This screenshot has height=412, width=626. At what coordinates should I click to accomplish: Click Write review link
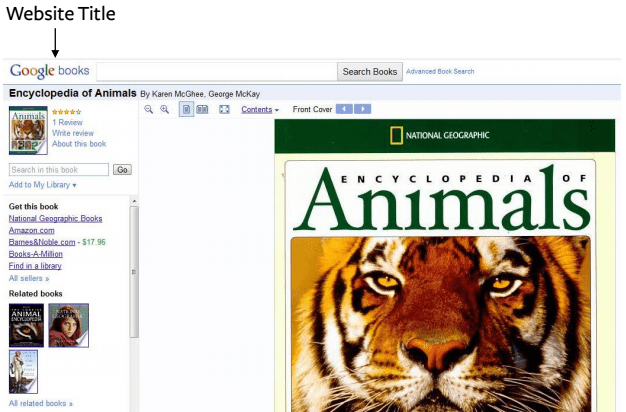[x=73, y=133]
